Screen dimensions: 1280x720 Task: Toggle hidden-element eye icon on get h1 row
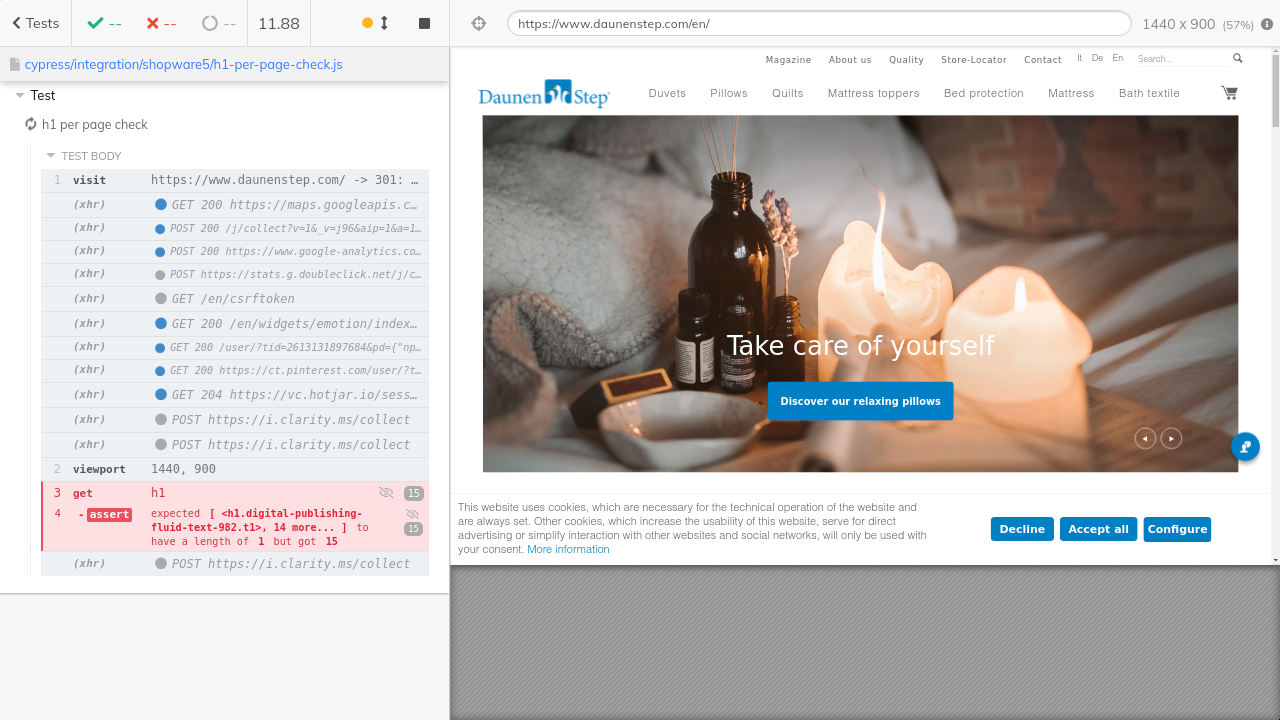point(386,493)
